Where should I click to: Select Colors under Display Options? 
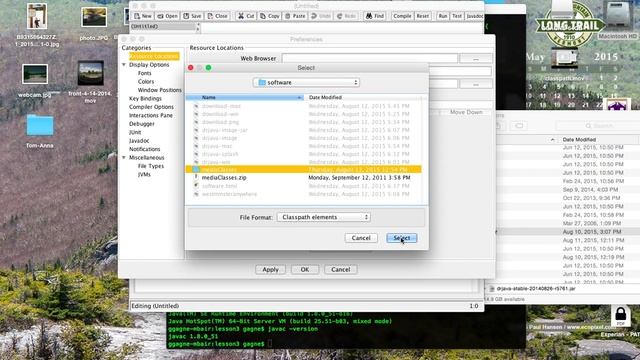coord(146,82)
